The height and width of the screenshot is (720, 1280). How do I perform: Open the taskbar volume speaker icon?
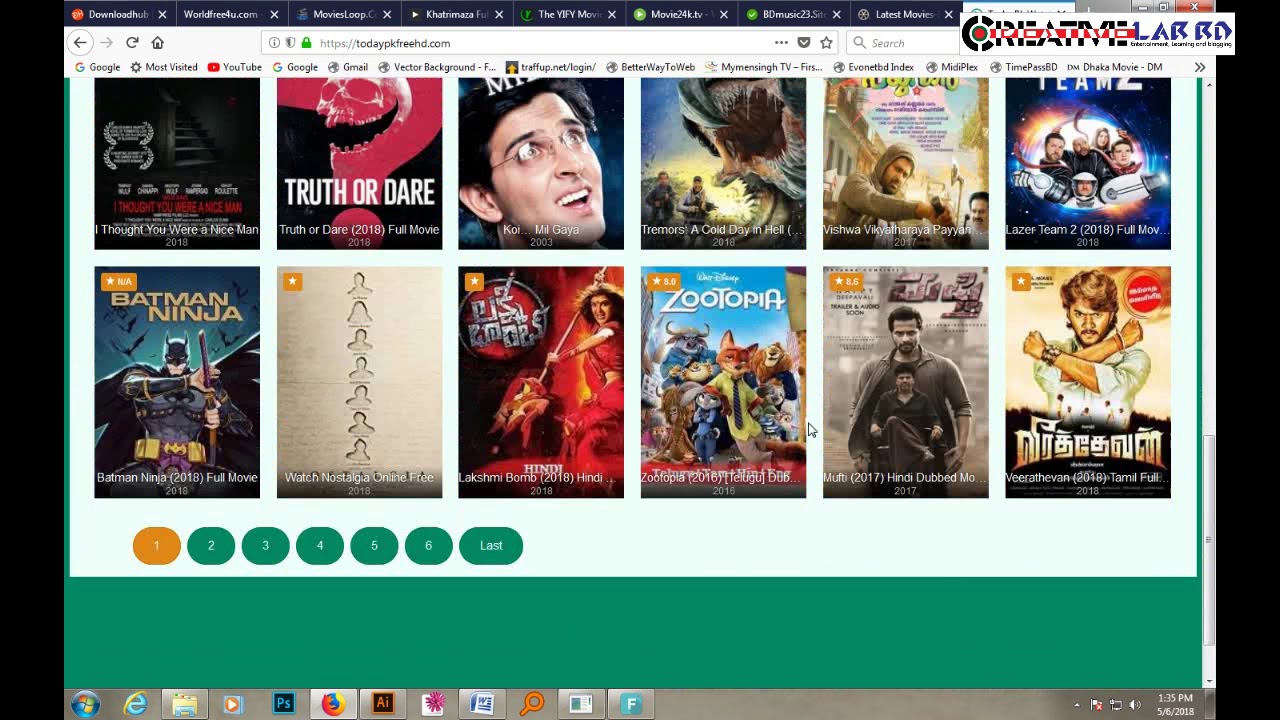(1135, 705)
